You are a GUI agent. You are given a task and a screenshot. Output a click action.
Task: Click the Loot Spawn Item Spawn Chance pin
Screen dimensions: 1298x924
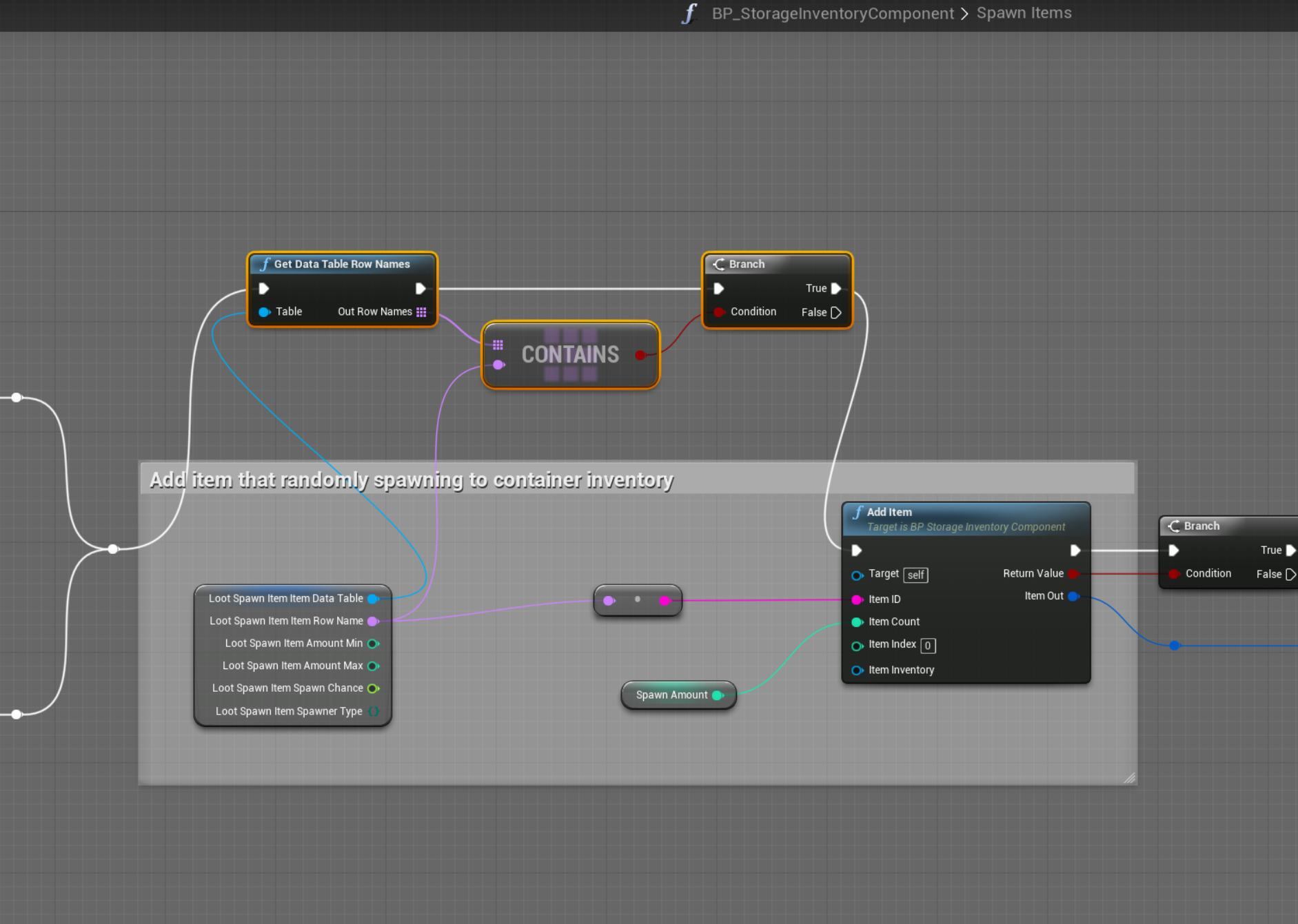tap(374, 688)
